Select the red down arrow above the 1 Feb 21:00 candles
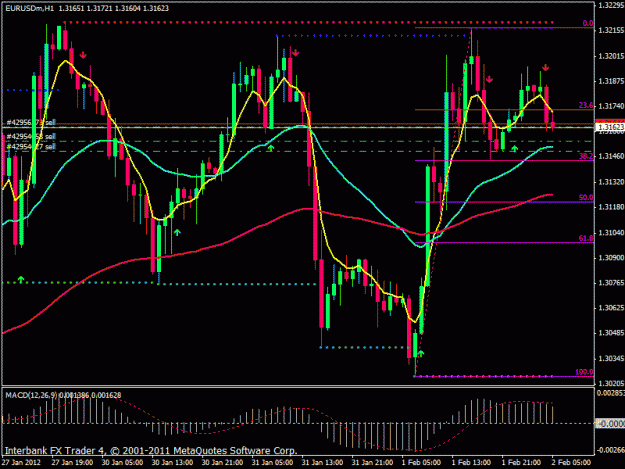 click(x=545, y=67)
